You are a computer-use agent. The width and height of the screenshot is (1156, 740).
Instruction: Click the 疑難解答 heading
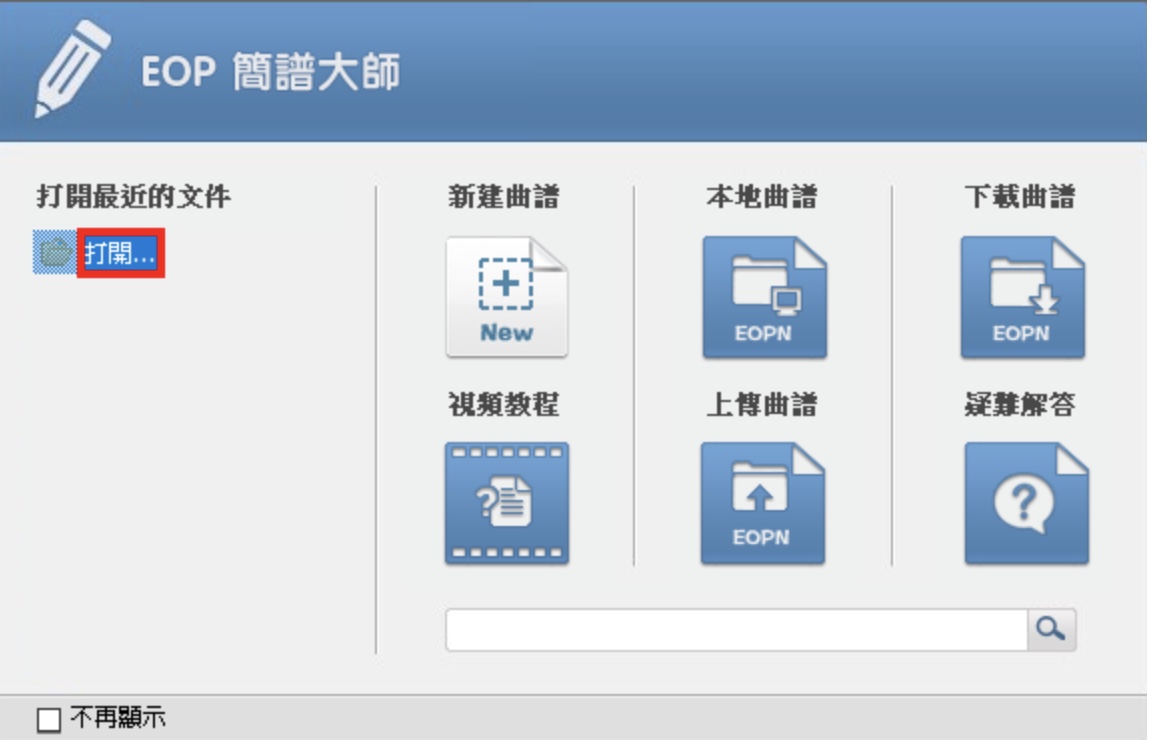1020,404
